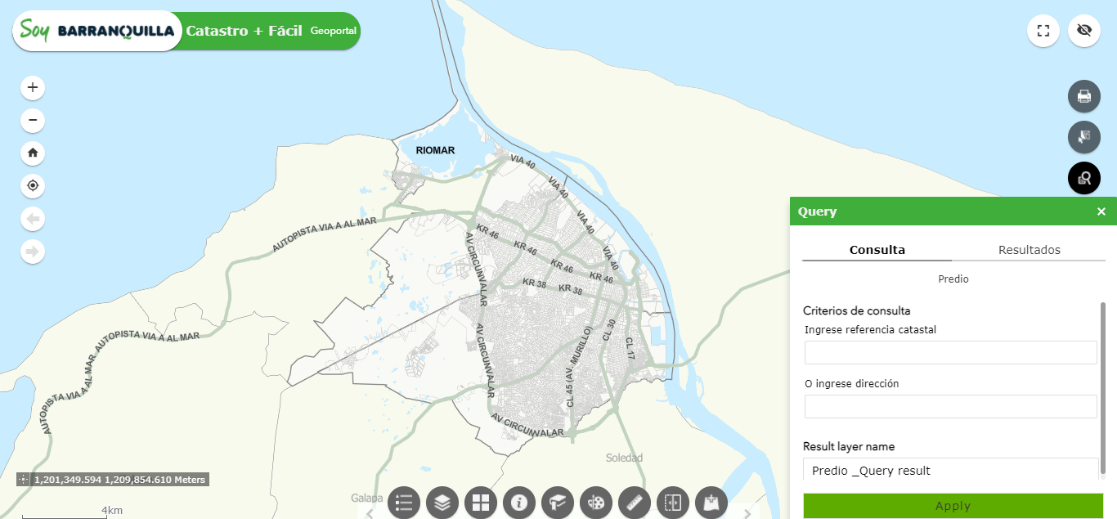
Task: Zoom in on the map
Action: click(33, 88)
